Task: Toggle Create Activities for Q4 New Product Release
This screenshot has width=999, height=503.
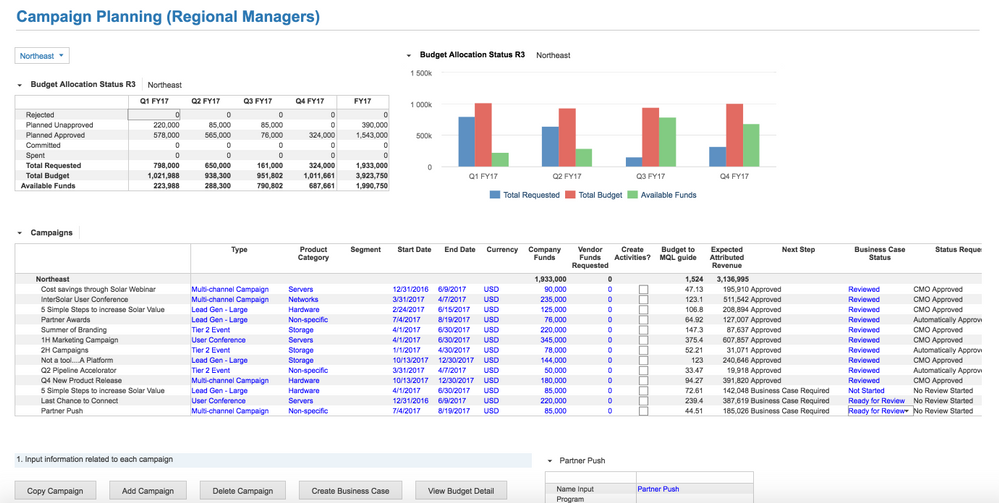Action: [x=643, y=381]
